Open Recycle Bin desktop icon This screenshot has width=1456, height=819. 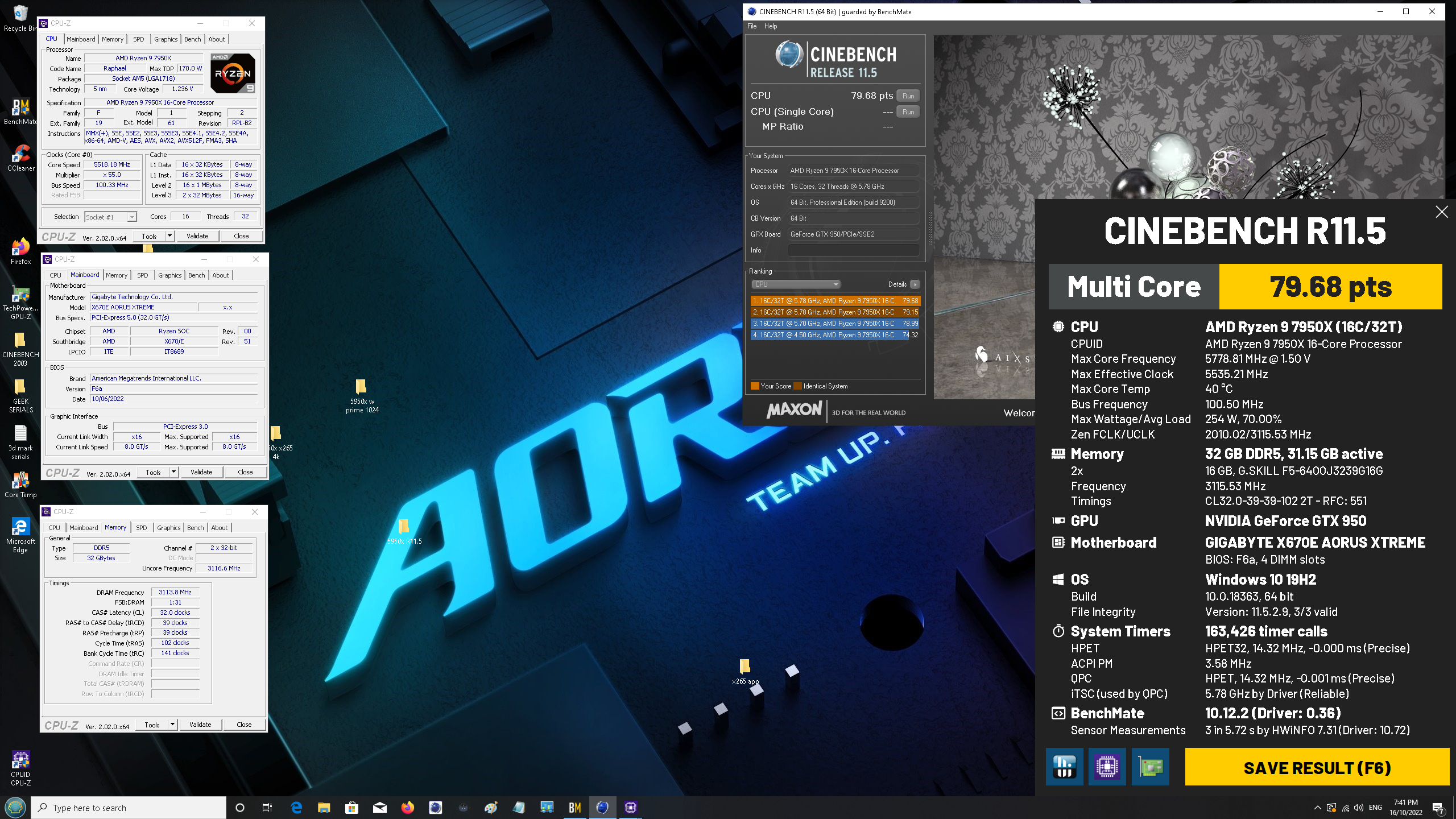[20, 19]
